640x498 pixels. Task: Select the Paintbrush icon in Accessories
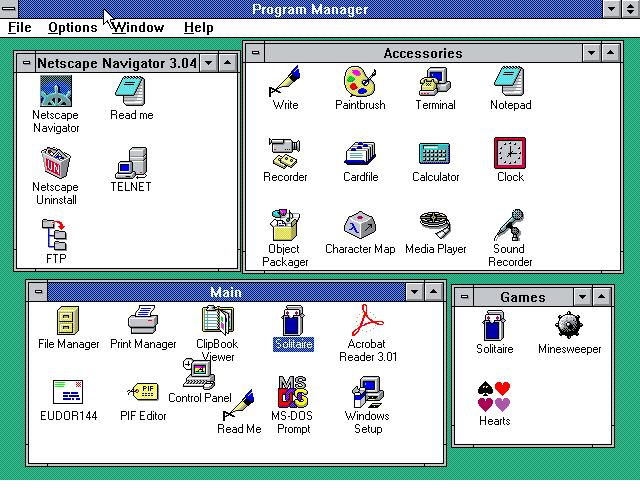pyautogui.click(x=360, y=83)
